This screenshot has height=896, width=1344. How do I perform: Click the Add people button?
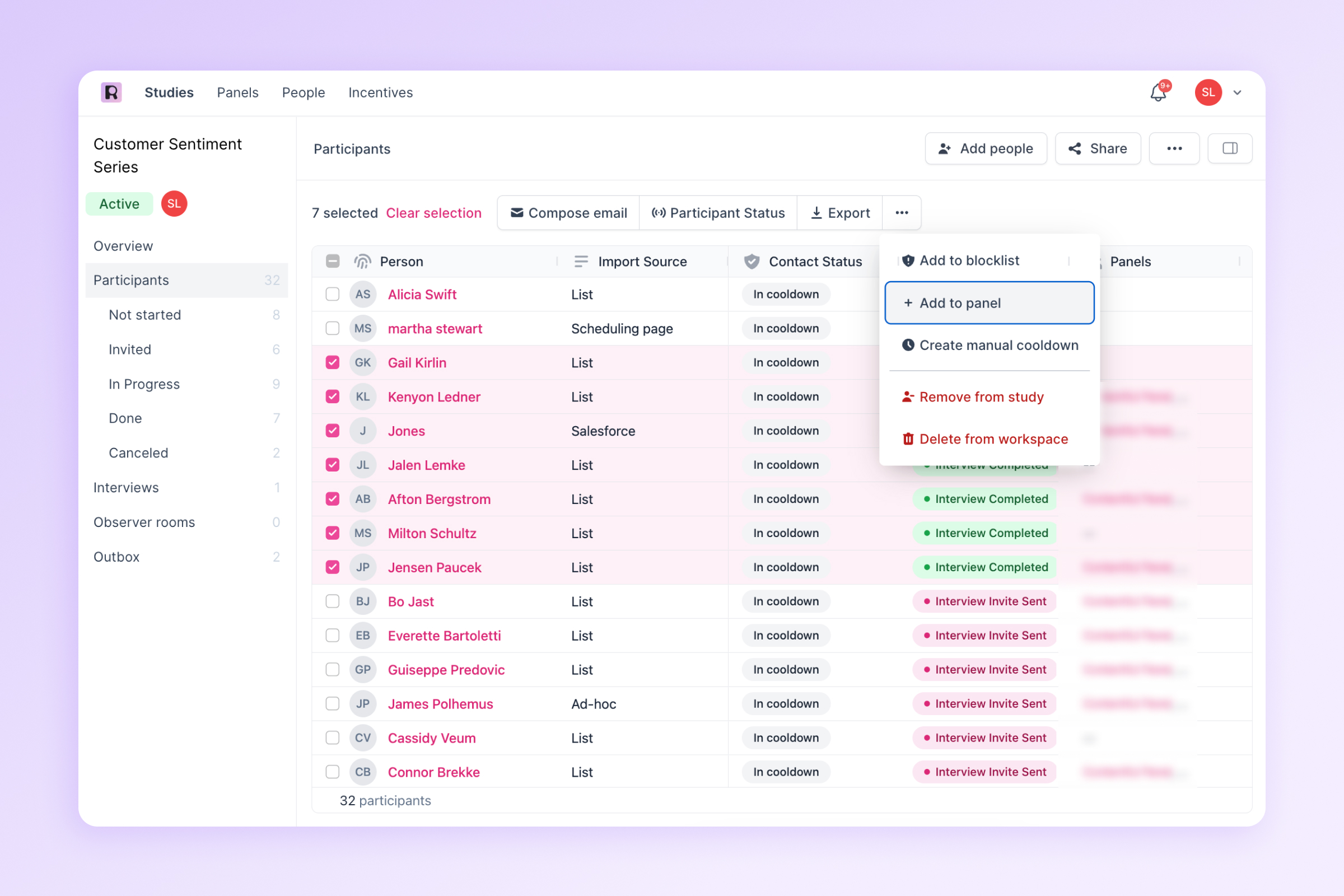986,148
